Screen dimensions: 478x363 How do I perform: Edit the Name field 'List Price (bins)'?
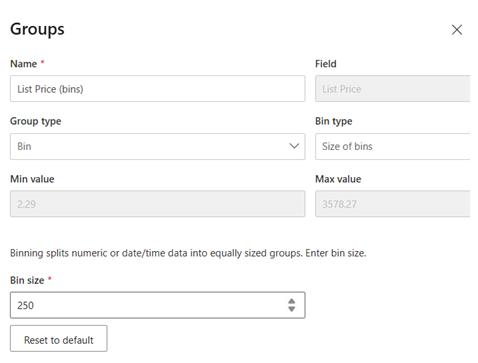pyautogui.click(x=157, y=89)
